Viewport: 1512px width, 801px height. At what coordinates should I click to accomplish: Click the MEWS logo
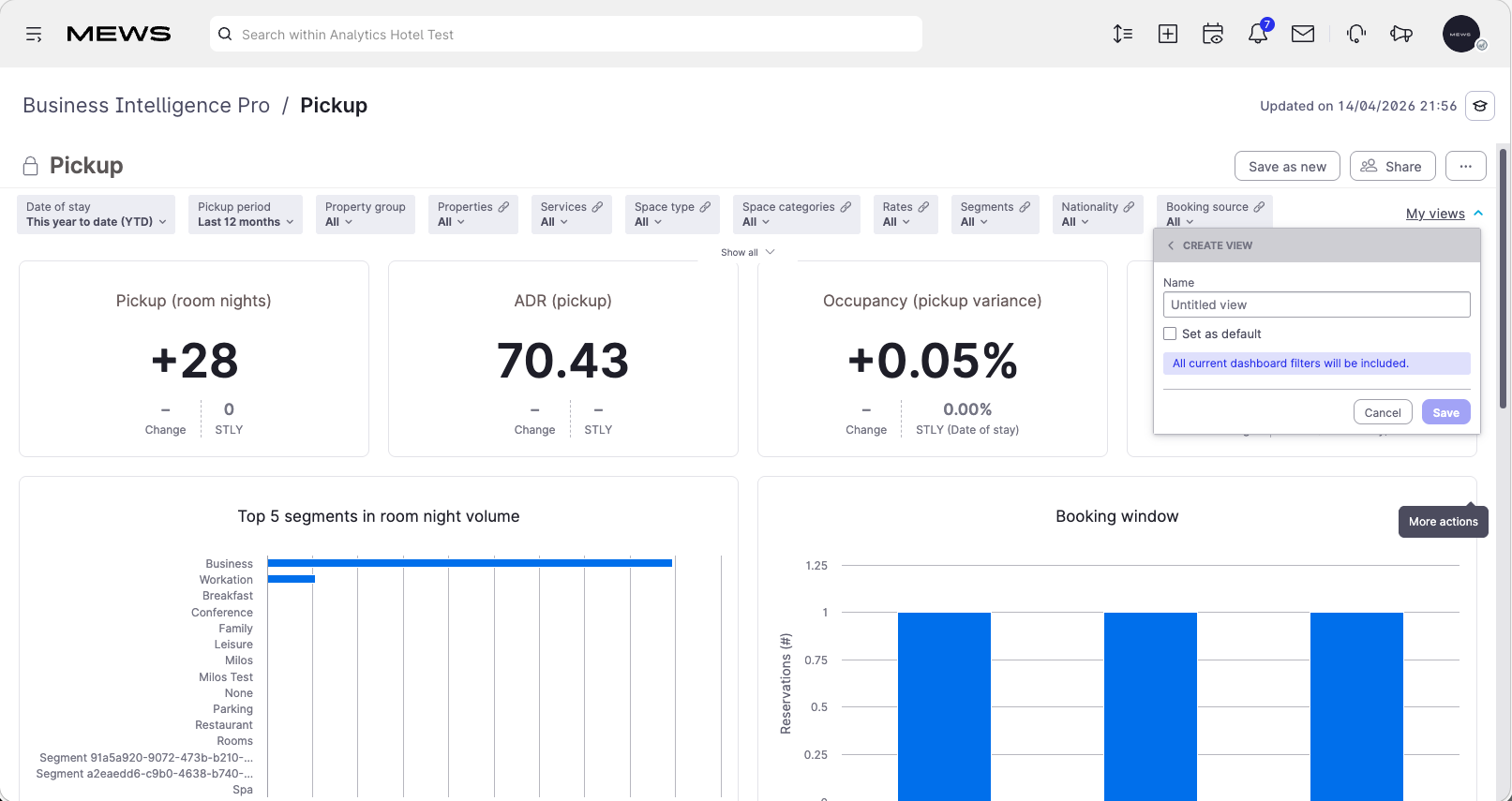tap(119, 35)
